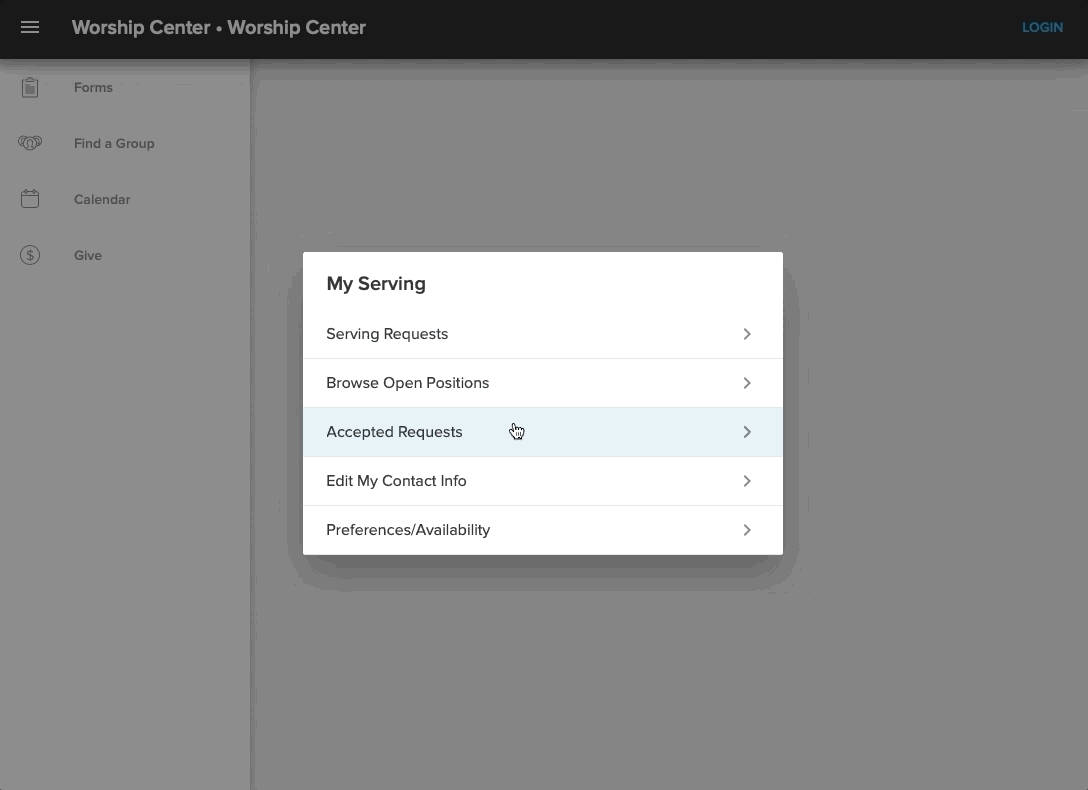This screenshot has width=1088, height=790.
Task: Click the My Serving dialog heading
Action: (376, 284)
